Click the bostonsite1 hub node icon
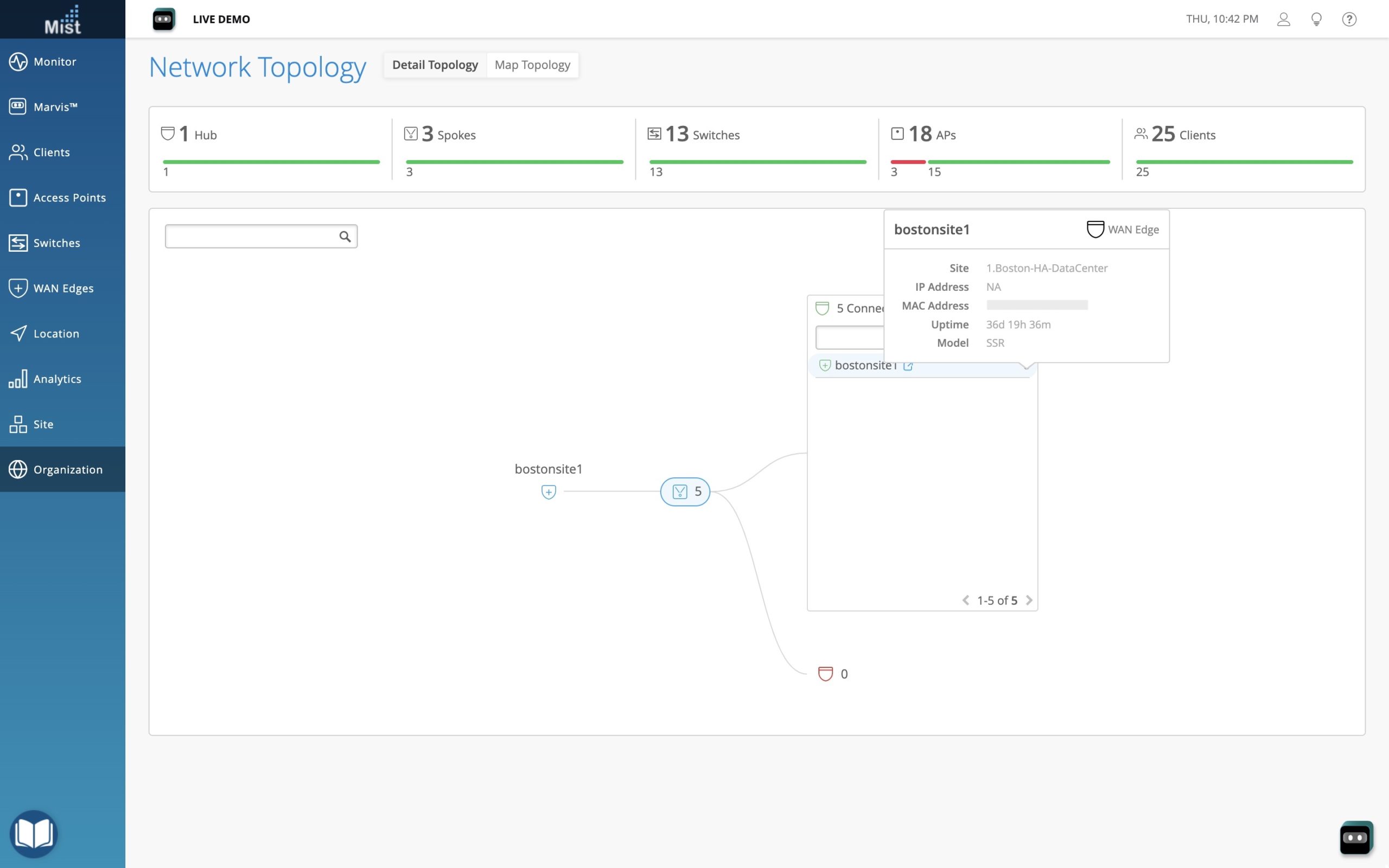The width and height of the screenshot is (1389, 868). [548, 492]
